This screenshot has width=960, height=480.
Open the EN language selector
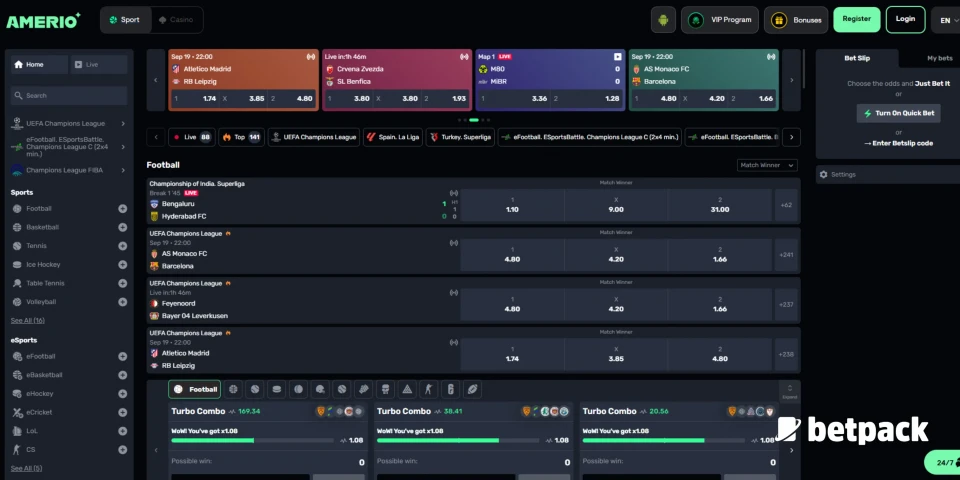(945, 19)
